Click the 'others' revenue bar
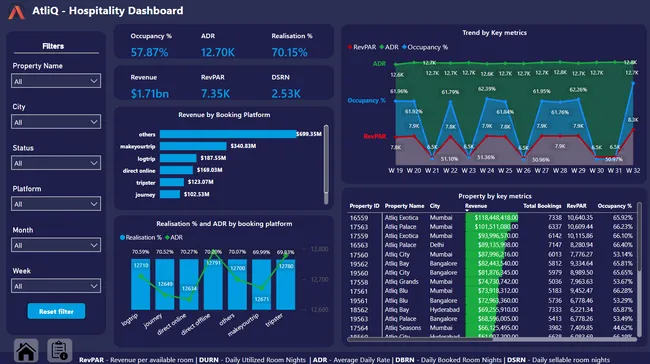 [x=228, y=134]
